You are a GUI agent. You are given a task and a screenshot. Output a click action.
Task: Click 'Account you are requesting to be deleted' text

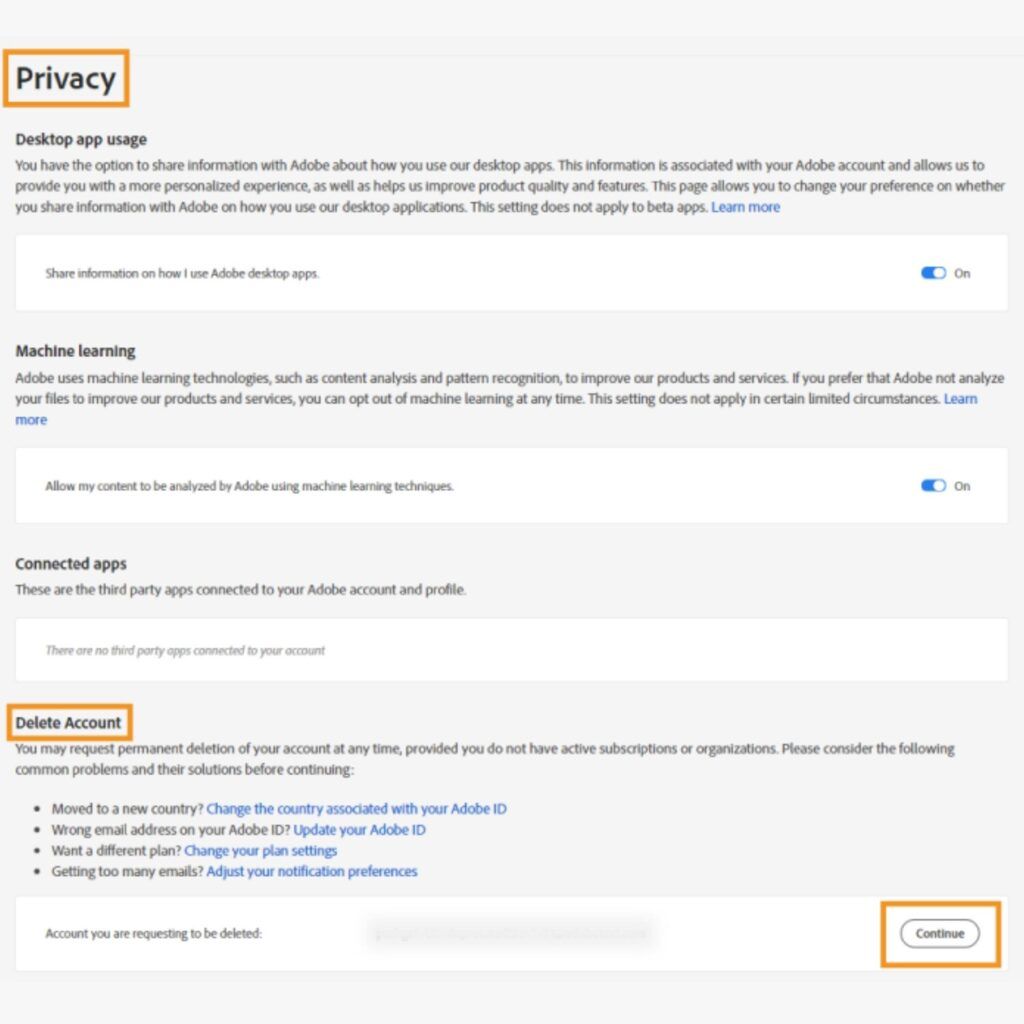pos(153,933)
